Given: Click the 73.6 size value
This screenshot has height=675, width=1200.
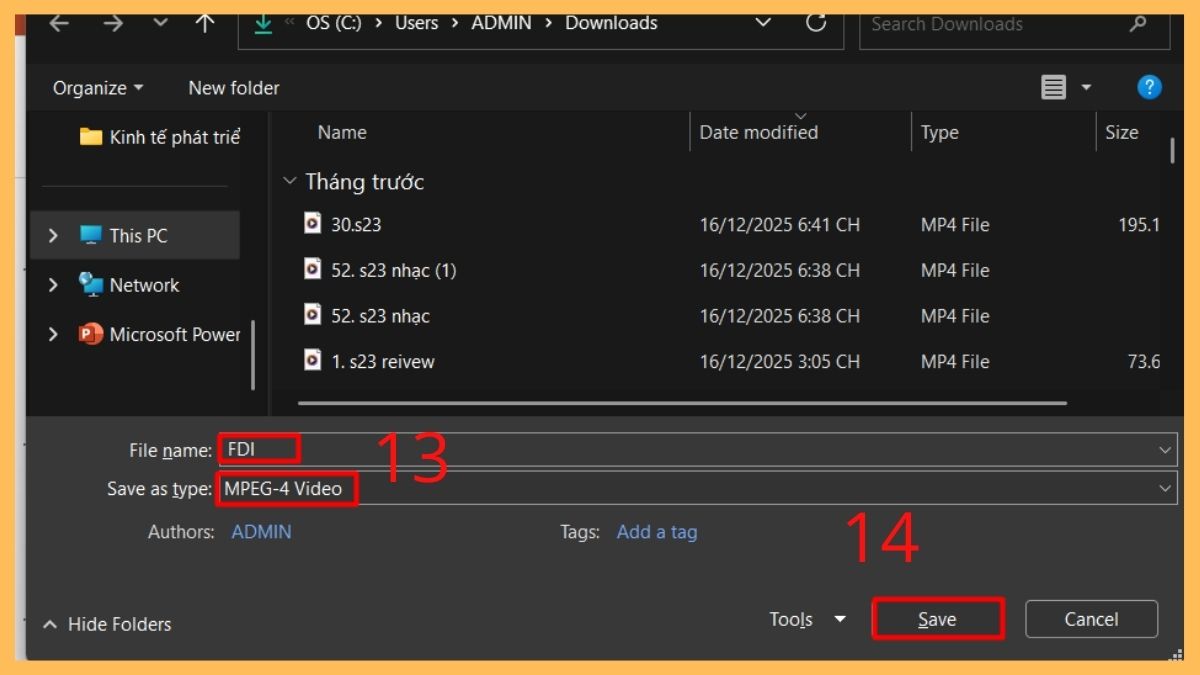Looking at the screenshot, I should tap(1144, 361).
